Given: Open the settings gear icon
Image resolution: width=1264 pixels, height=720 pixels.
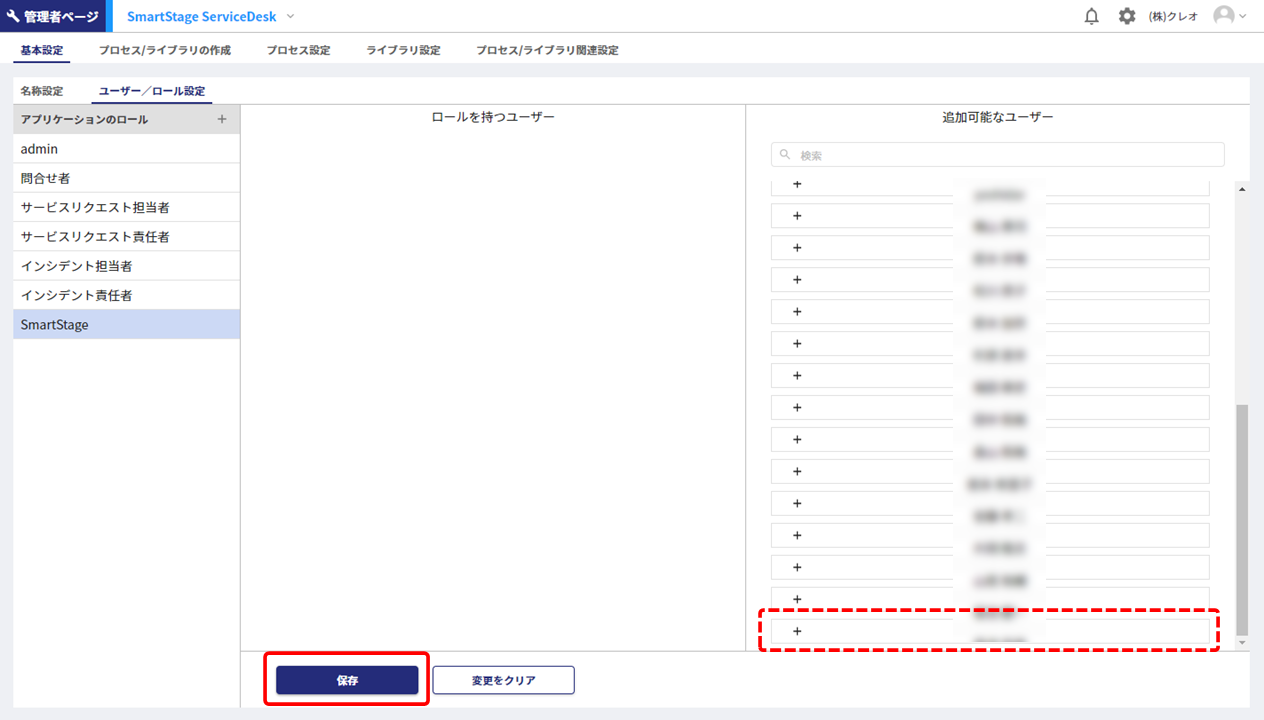Looking at the screenshot, I should pyautogui.click(x=1127, y=16).
